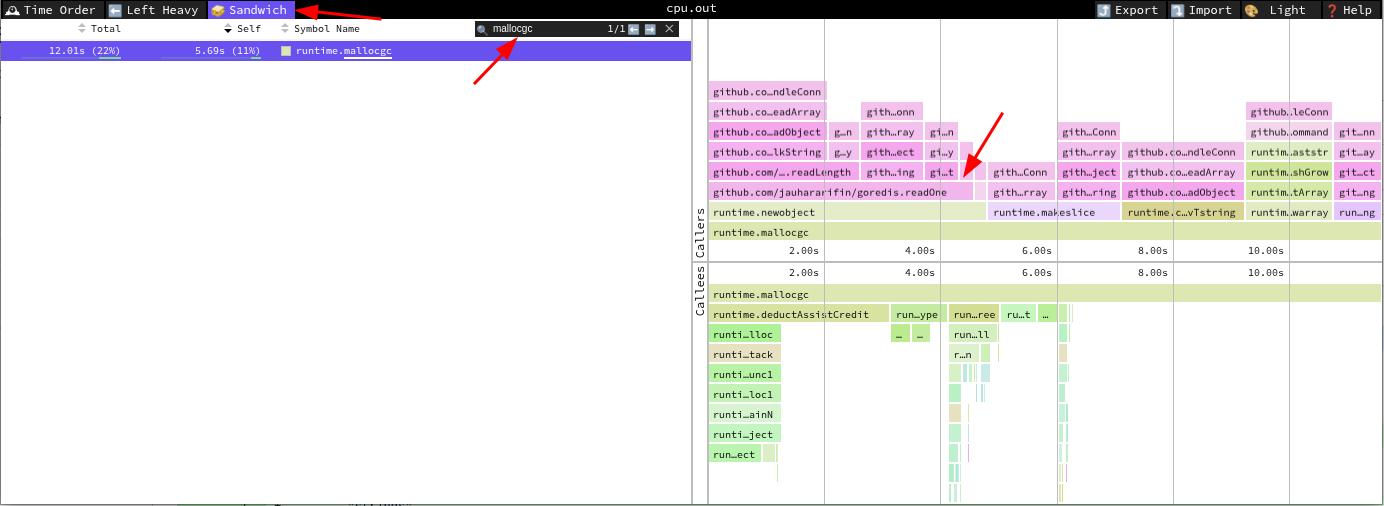Click the runtime.mallocgc color swatch square

(x=286, y=51)
